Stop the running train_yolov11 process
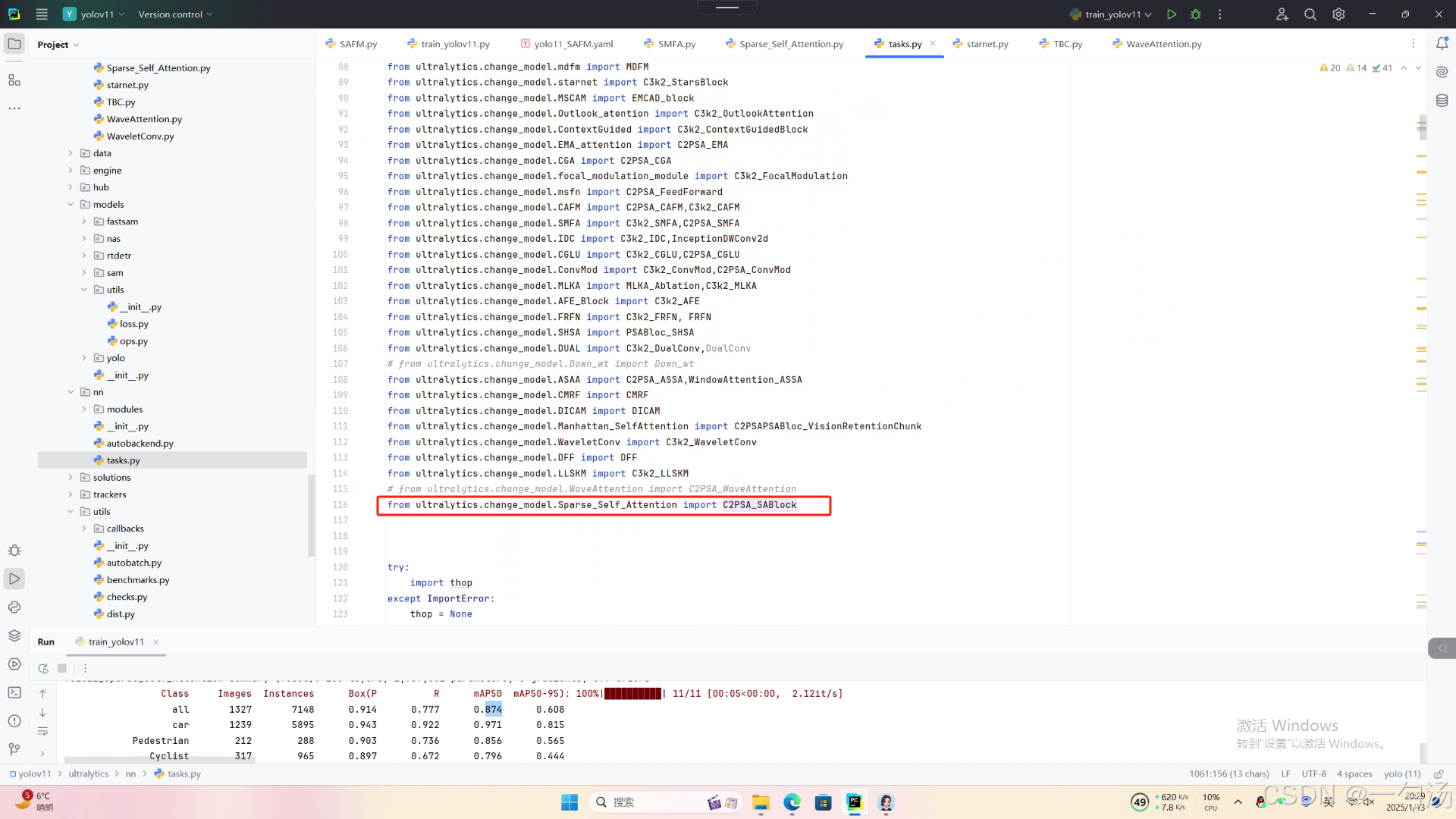 pos(62,668)
